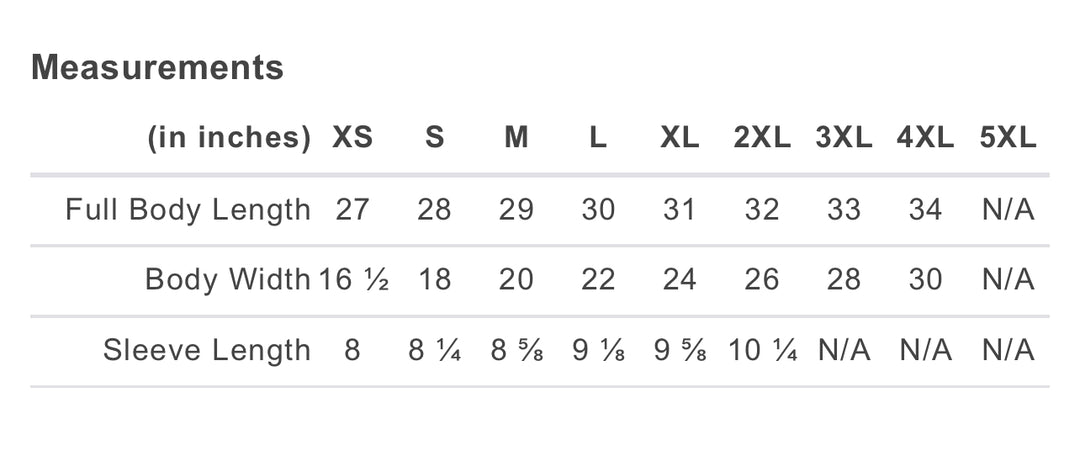Click the 3XL body width value 28

point(843,280)
